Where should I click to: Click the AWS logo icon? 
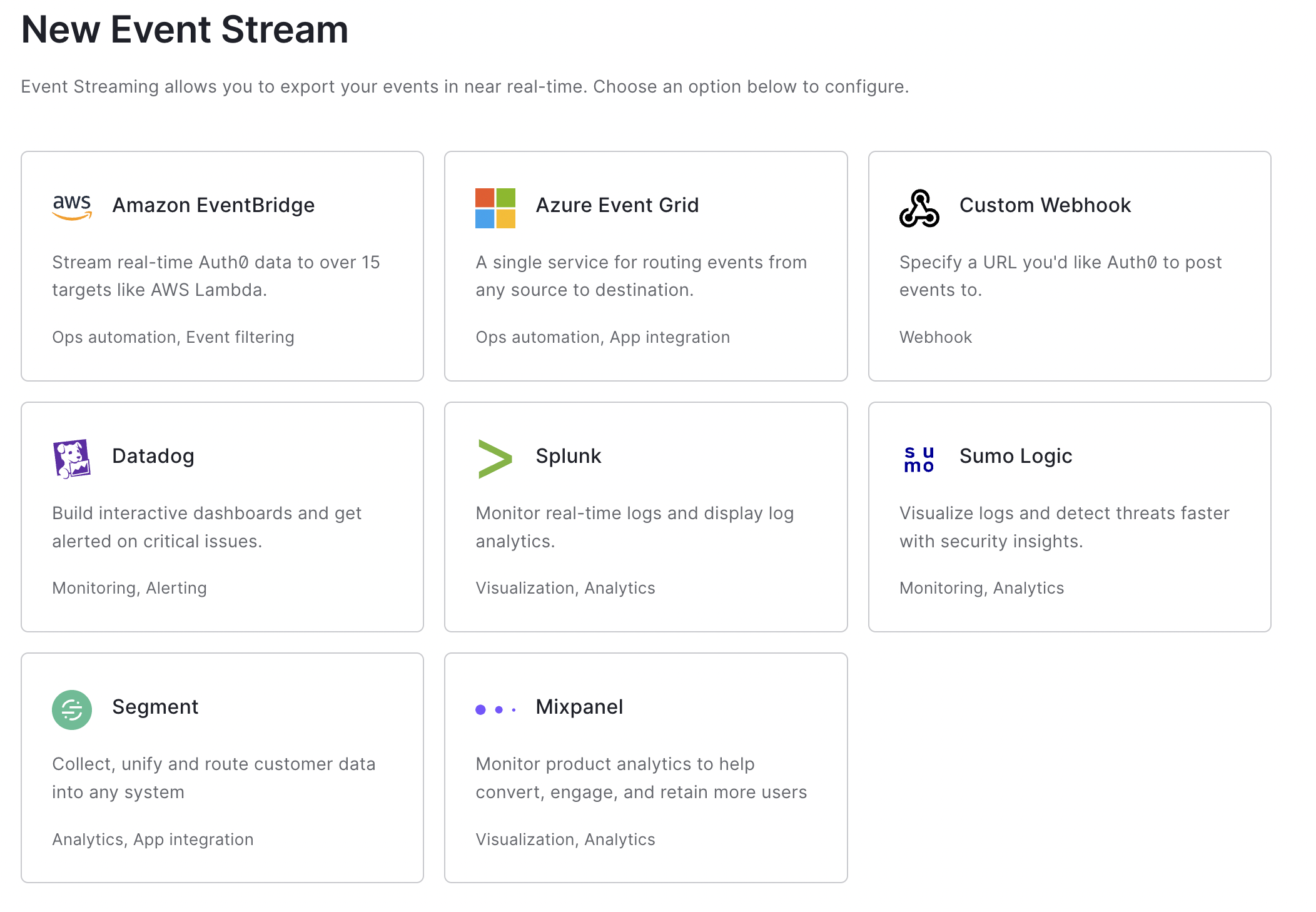72,206
